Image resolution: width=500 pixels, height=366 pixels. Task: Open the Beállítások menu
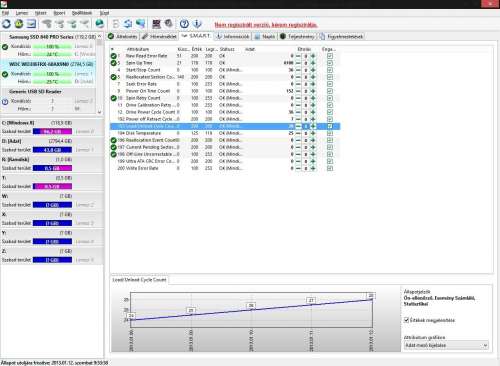coord(82,13)
